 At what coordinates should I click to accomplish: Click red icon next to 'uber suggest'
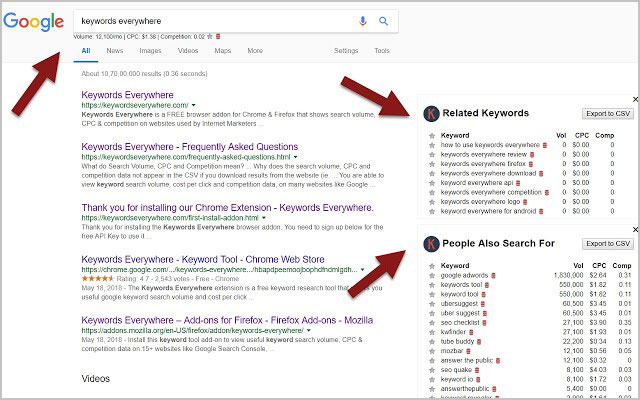(485, 313)
